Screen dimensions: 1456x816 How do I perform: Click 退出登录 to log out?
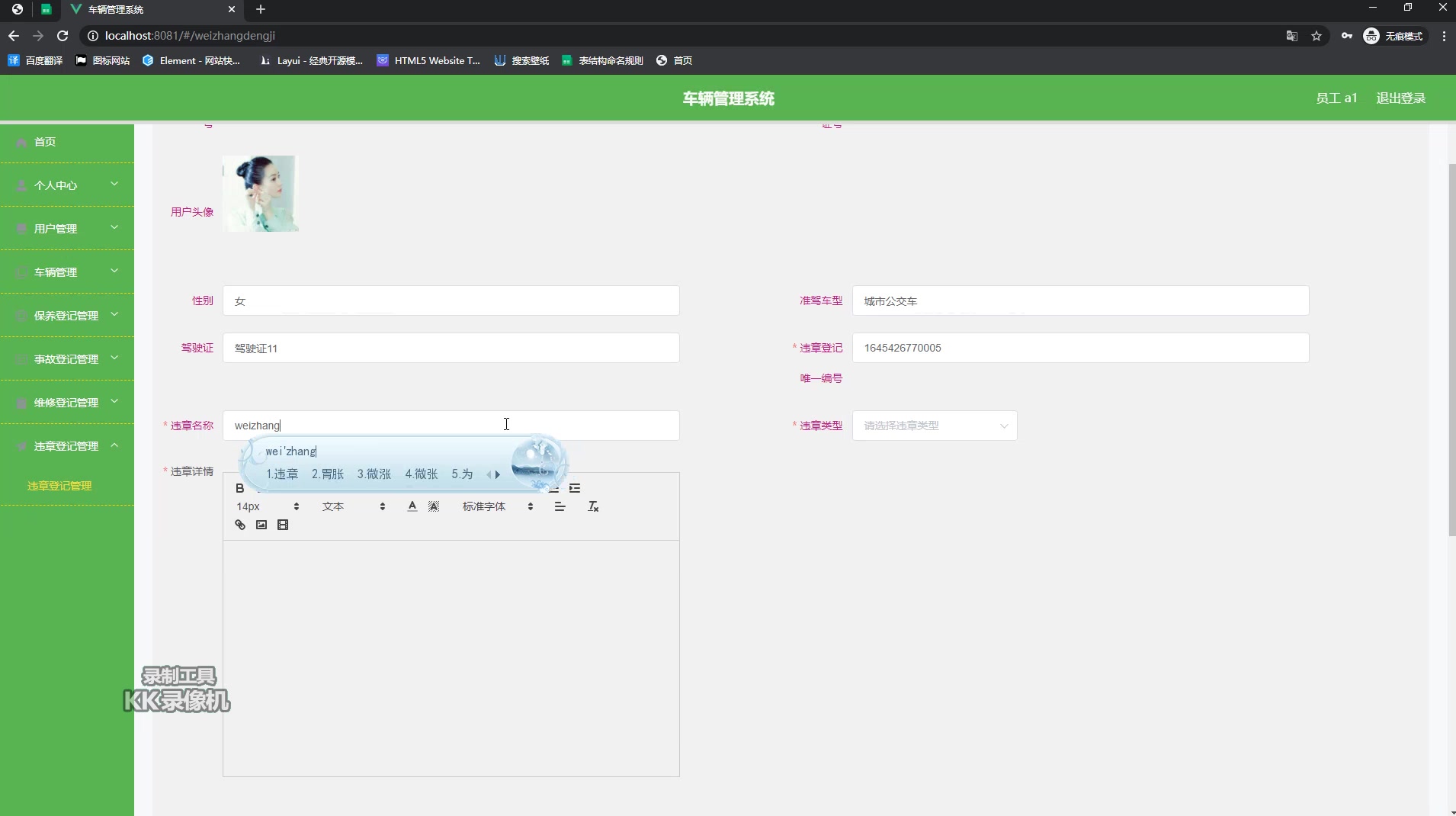pyautogui.click(x=1400, y=98)
